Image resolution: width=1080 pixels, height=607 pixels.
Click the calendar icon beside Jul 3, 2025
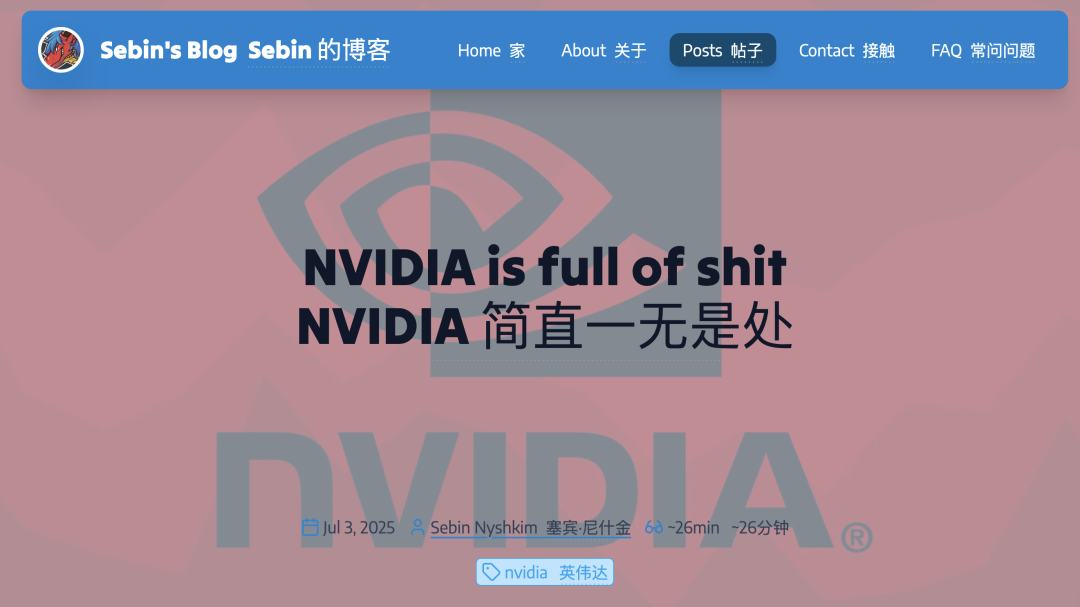pos(310,528)
